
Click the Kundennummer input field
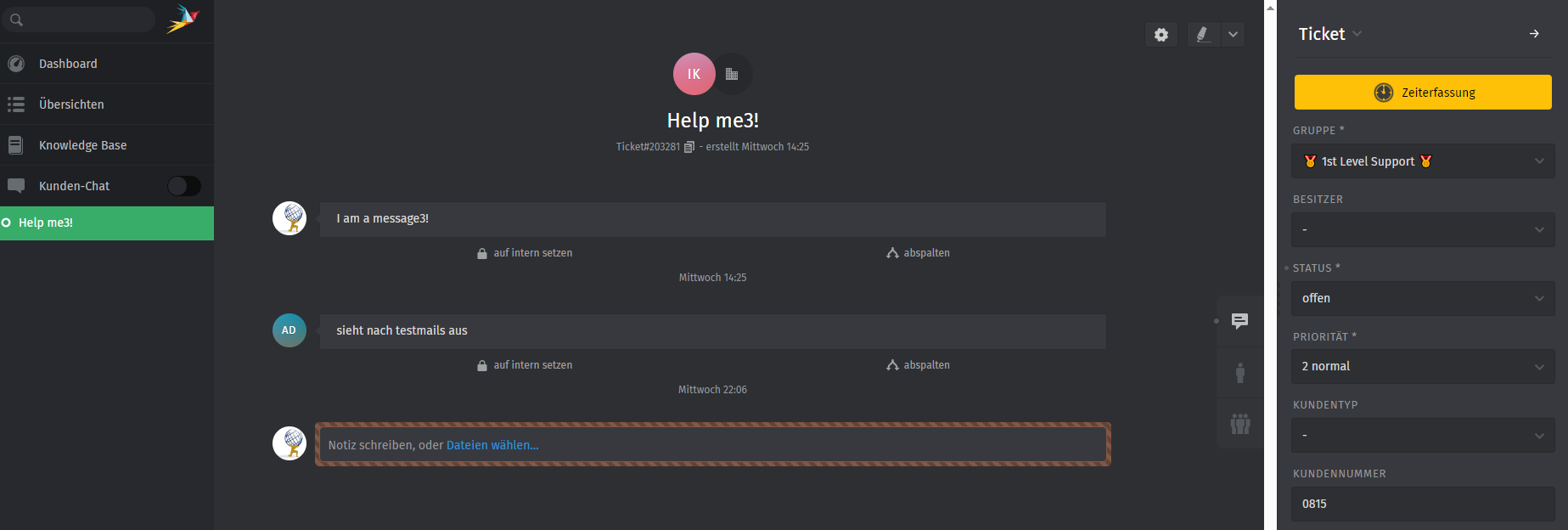[x=1423, y=504]
